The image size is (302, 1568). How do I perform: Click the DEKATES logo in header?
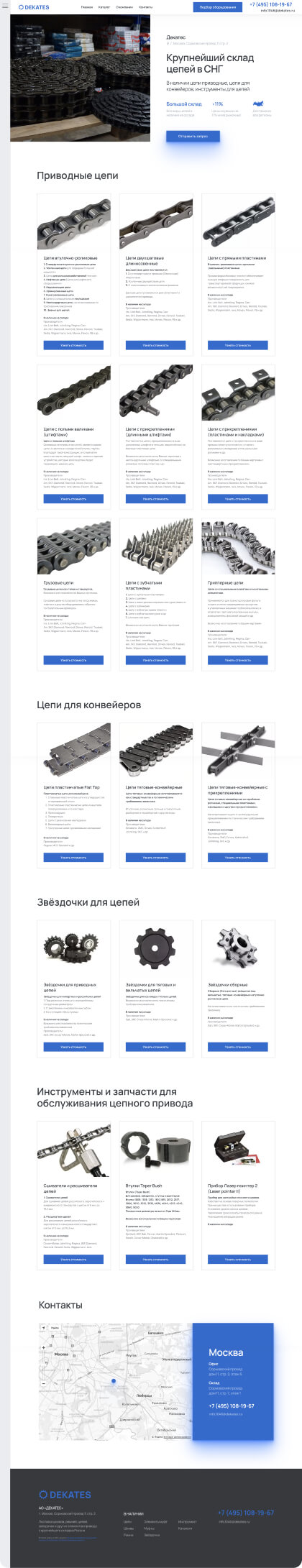click(34, 7)
